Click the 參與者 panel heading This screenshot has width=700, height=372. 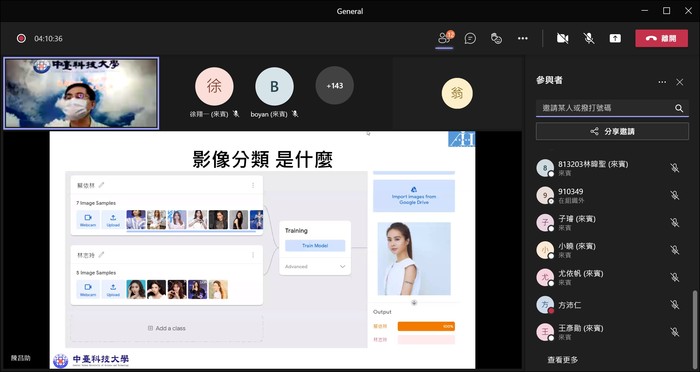click(x=549, y=80)
